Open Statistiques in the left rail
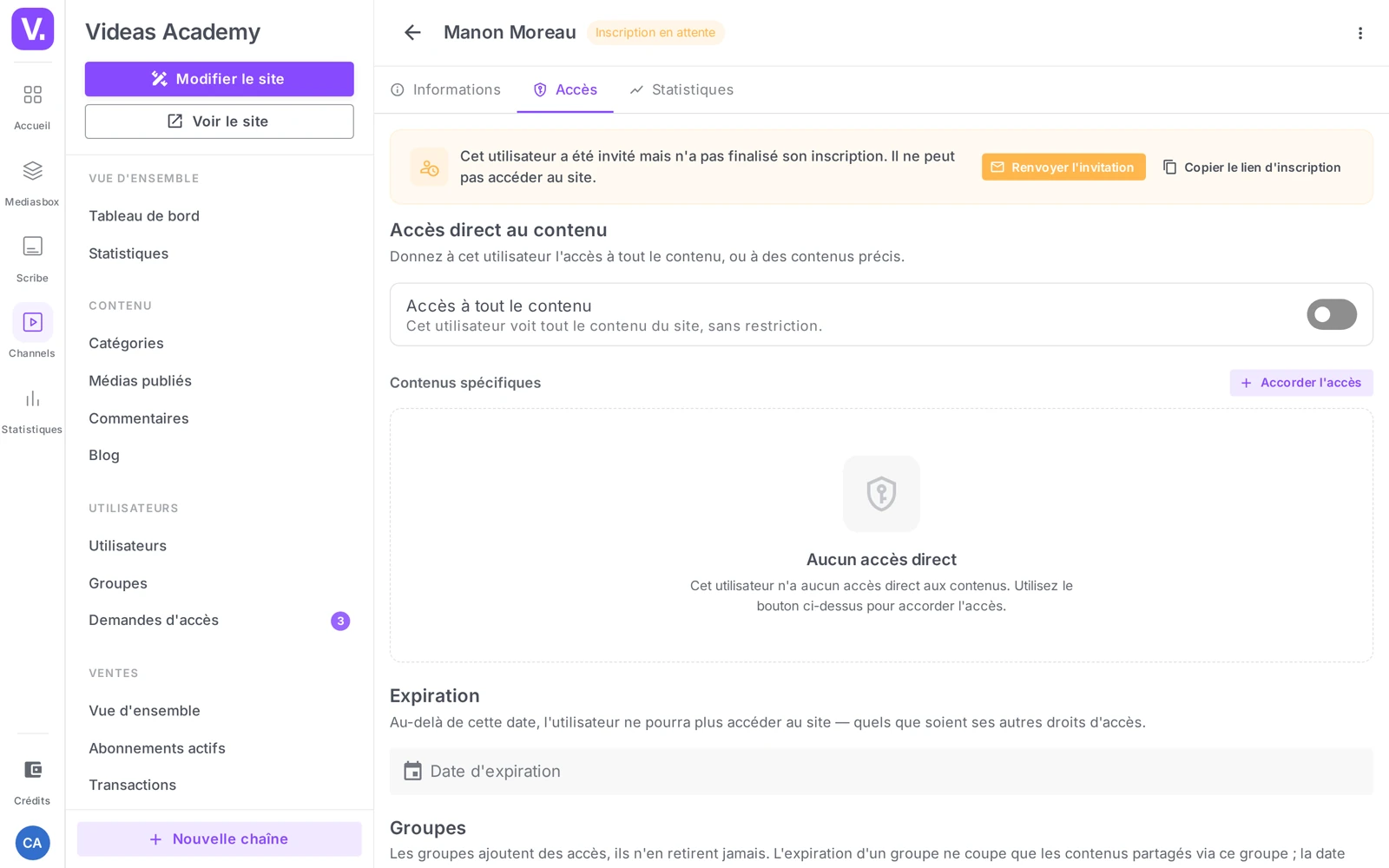Viewport: 1389px width, 868px height. pyautogui.click(x=32, y=411)
